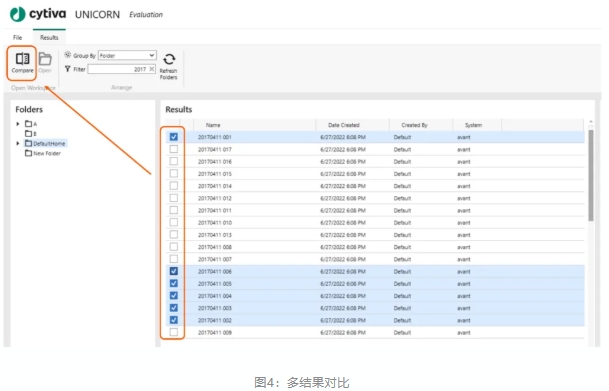Check result 20170411 014
This screenshot has height=391, width=609.
coord(174,186)
